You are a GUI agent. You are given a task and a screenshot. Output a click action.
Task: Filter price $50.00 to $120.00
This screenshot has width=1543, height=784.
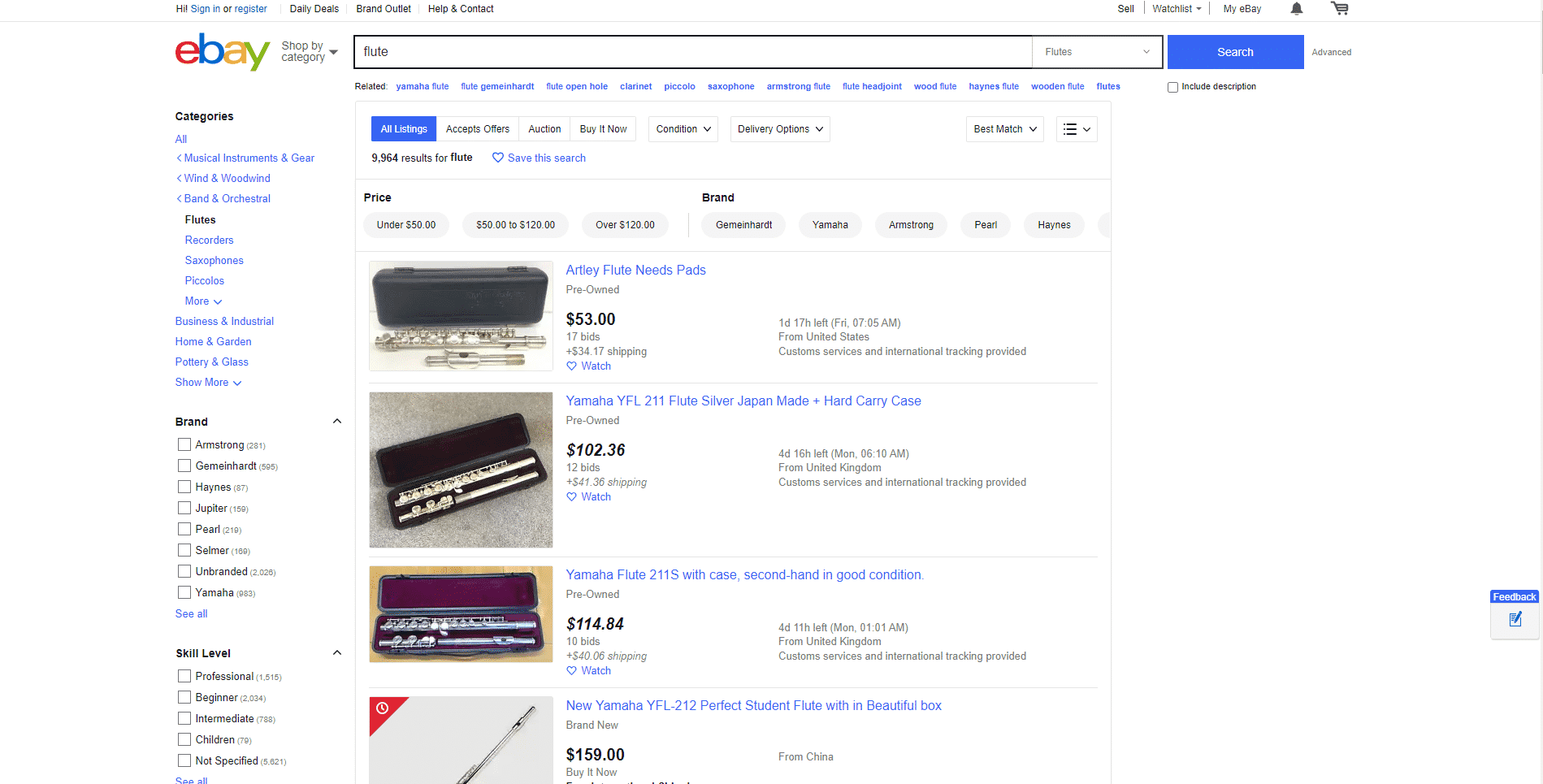[x=516, y=225]
